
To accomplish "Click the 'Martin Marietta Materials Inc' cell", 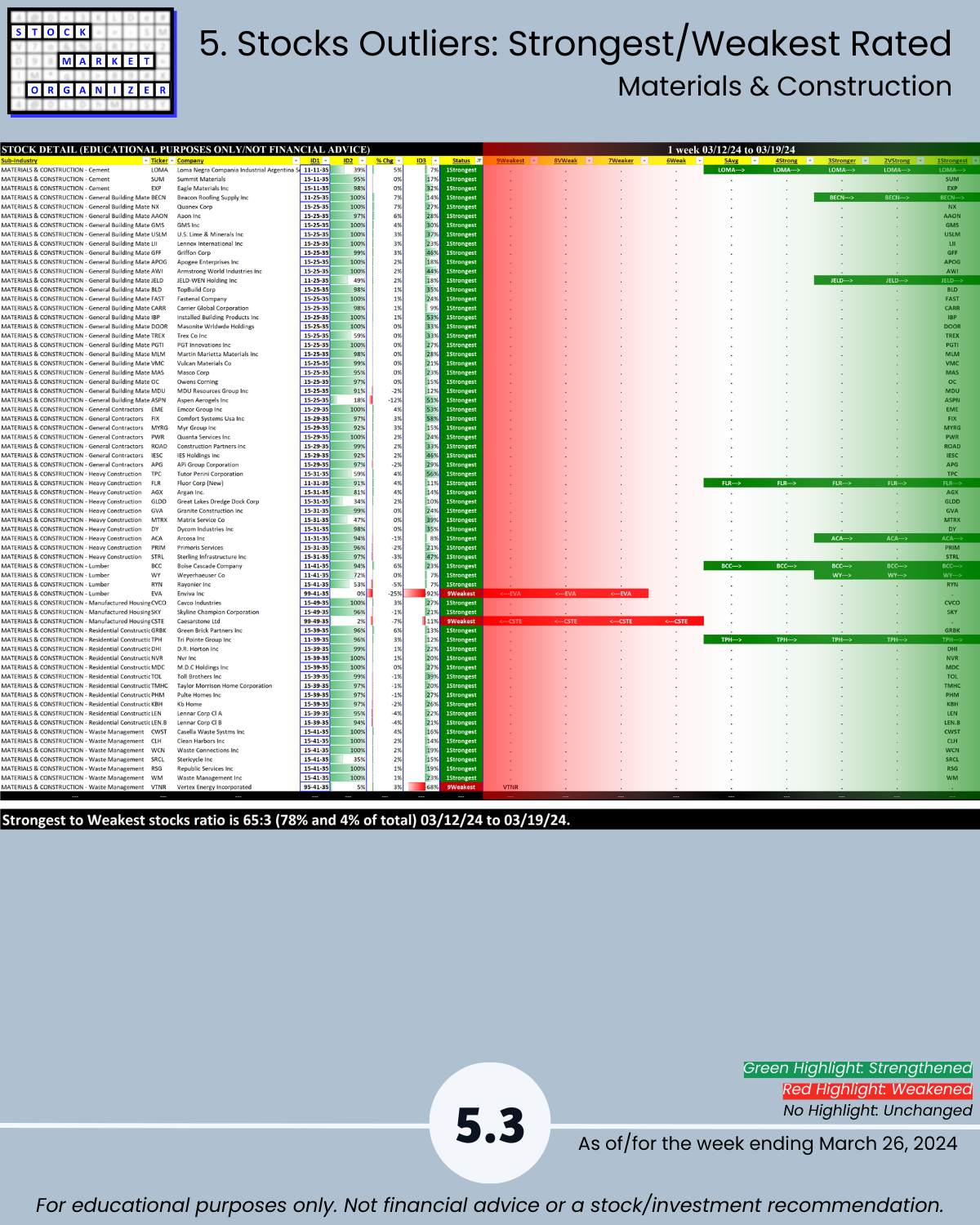I will pyautogui.click(x=238, y=354).
